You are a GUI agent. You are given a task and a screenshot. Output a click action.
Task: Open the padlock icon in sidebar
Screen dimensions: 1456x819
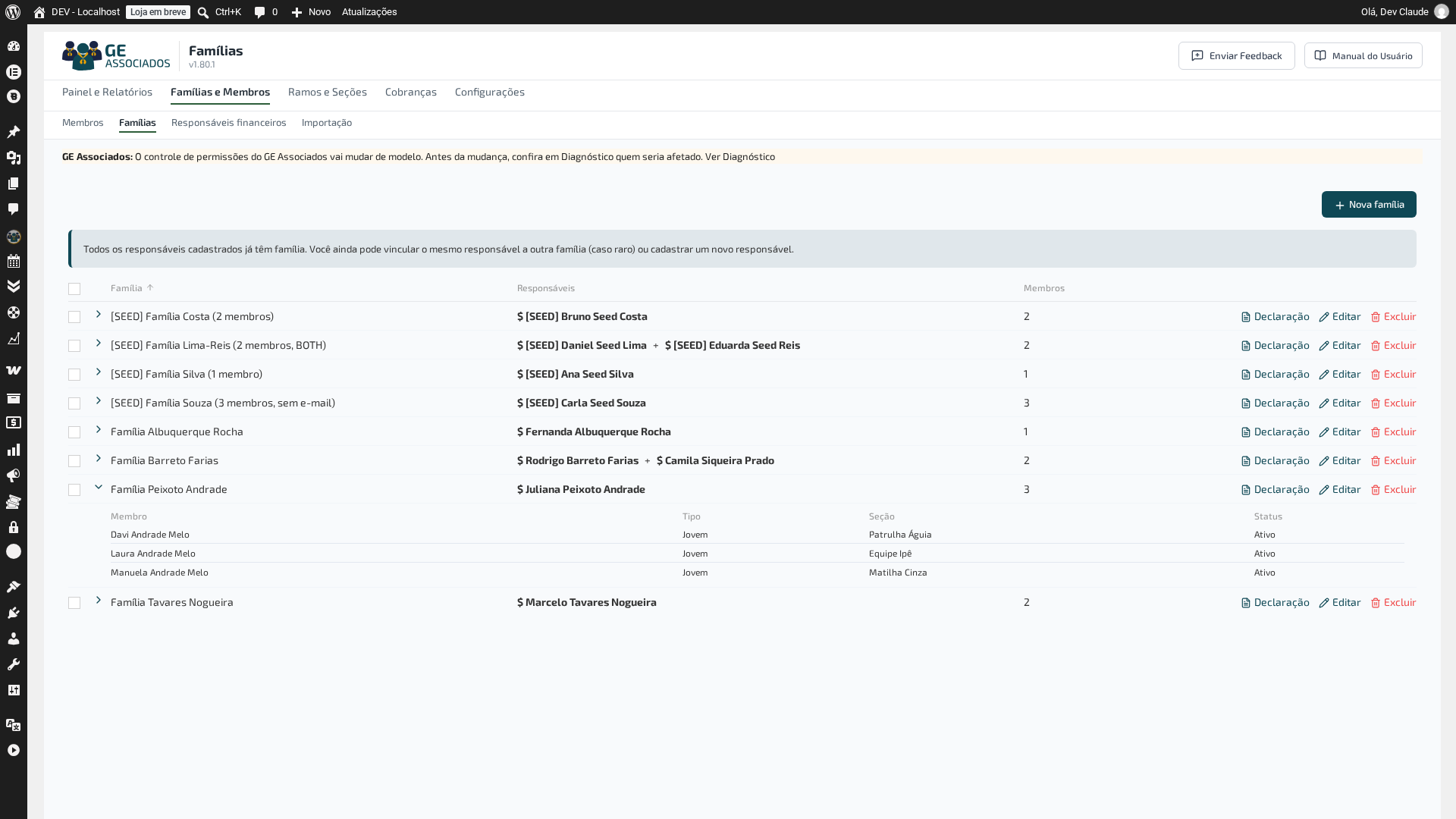[x=14, y=527]
